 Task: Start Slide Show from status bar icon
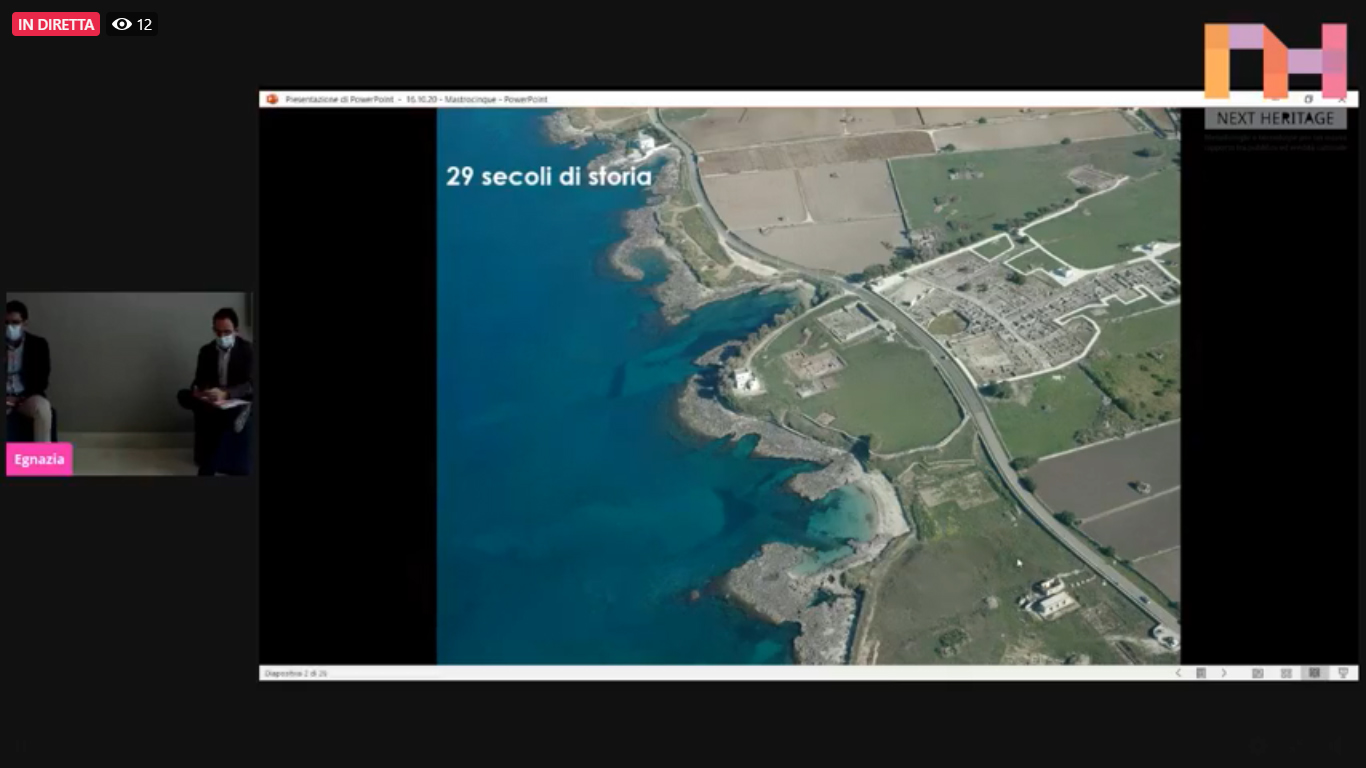click(1343, 673)
